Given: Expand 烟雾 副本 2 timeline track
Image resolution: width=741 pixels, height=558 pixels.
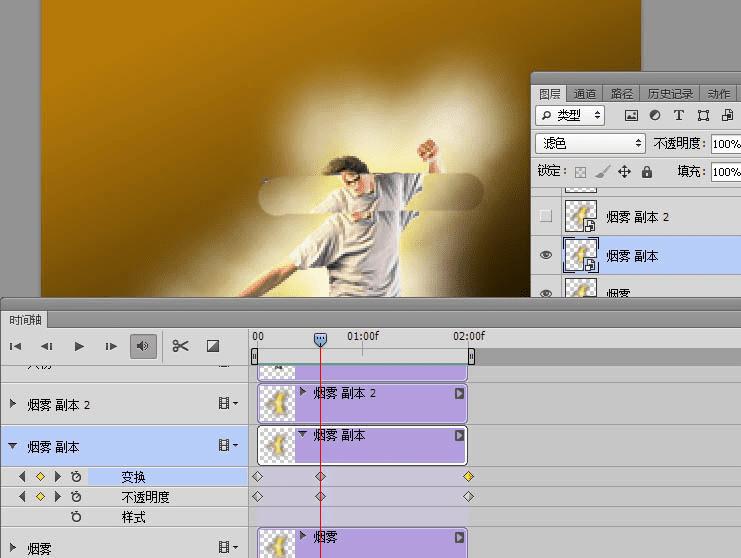Looking at the screenshot, I should pyautogui.click(x=13, y=404).
